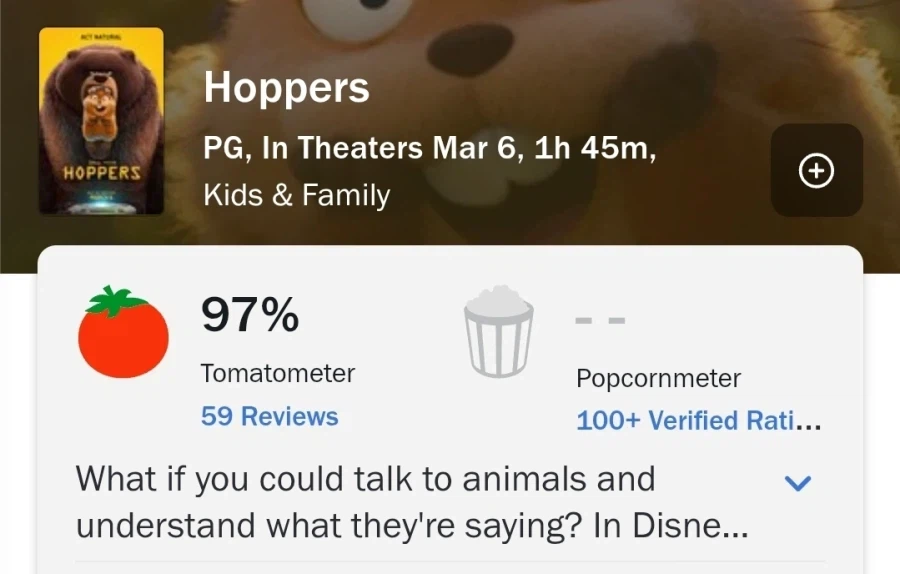Click the Tomatometer label
The width and height of the screenshot is (900, 574).
tap(277, 373)
